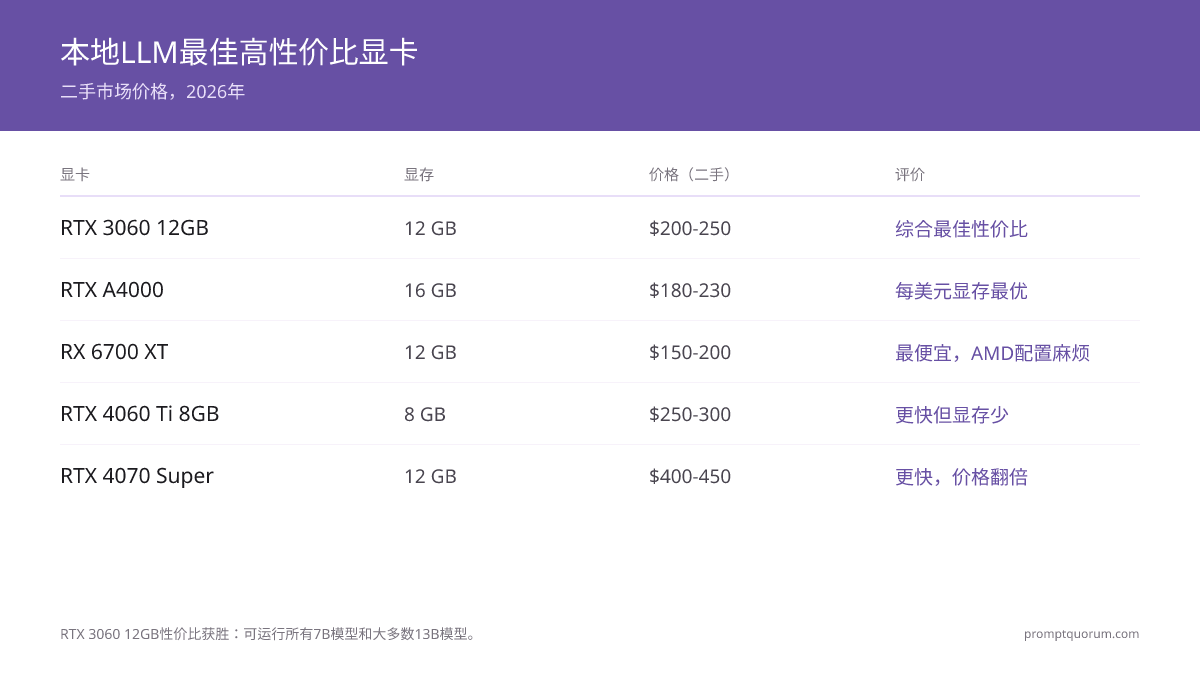This screenshot has width=1200, height=675.
Task: Click 12 GB in the RX 6700 XT row
Action: pyautogui.click(x=430, y=352)
